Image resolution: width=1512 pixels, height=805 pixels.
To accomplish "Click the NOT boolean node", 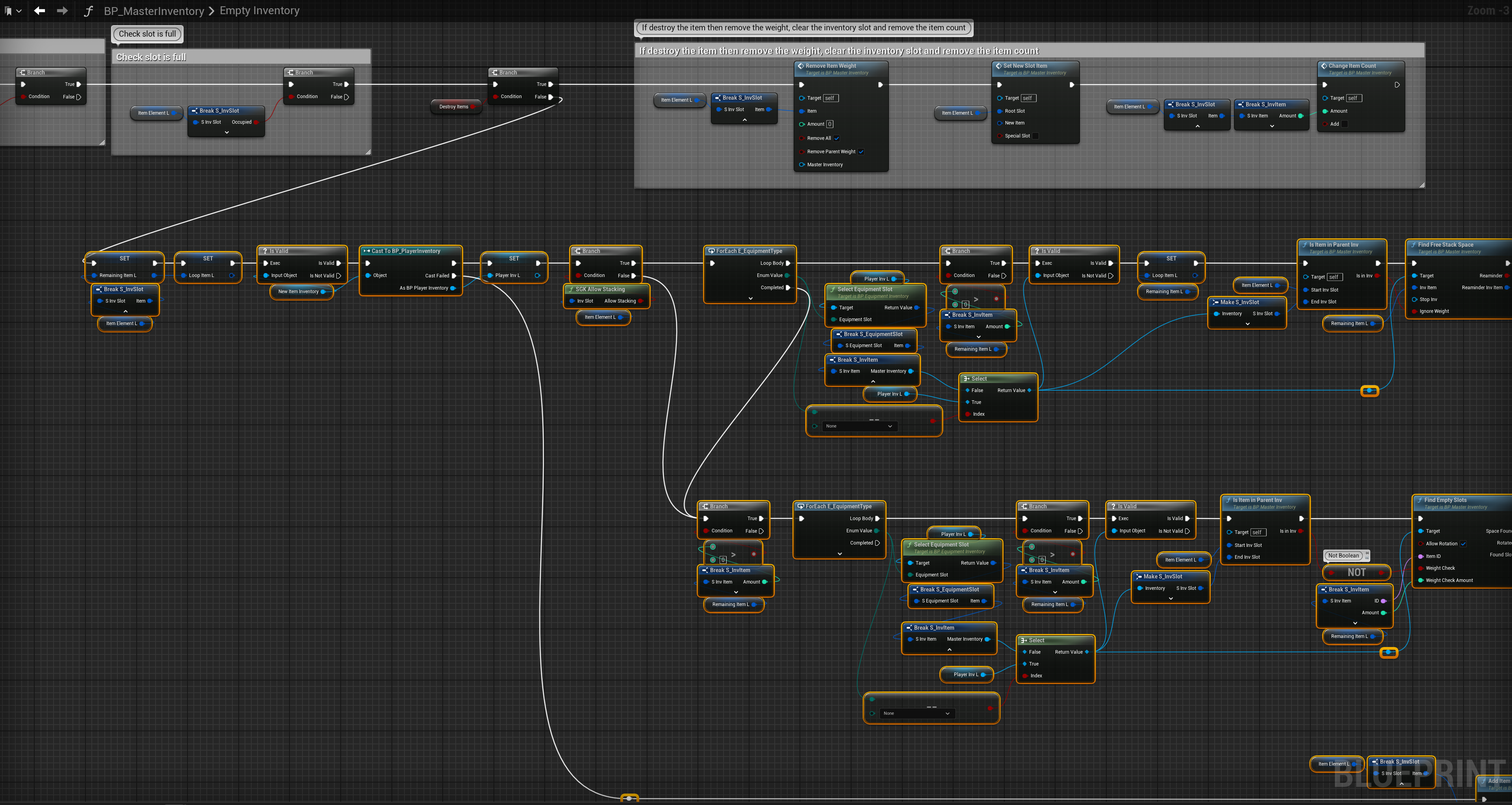I will coord(1356,572).
